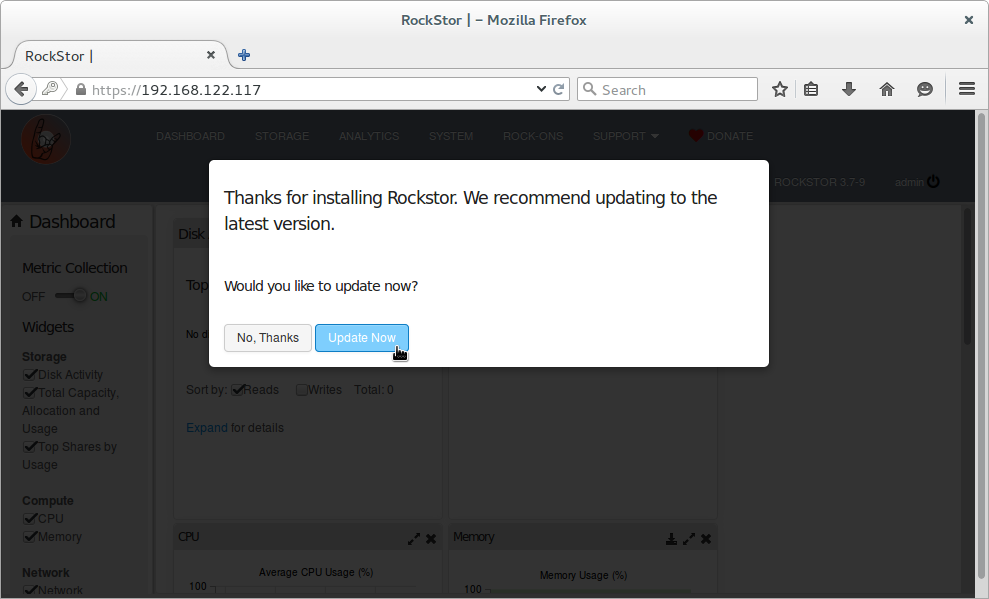Uncheck CPU widget checkbox
Image resolution: width=989 pixels, height=599 pixels.
tap(30, 518)
